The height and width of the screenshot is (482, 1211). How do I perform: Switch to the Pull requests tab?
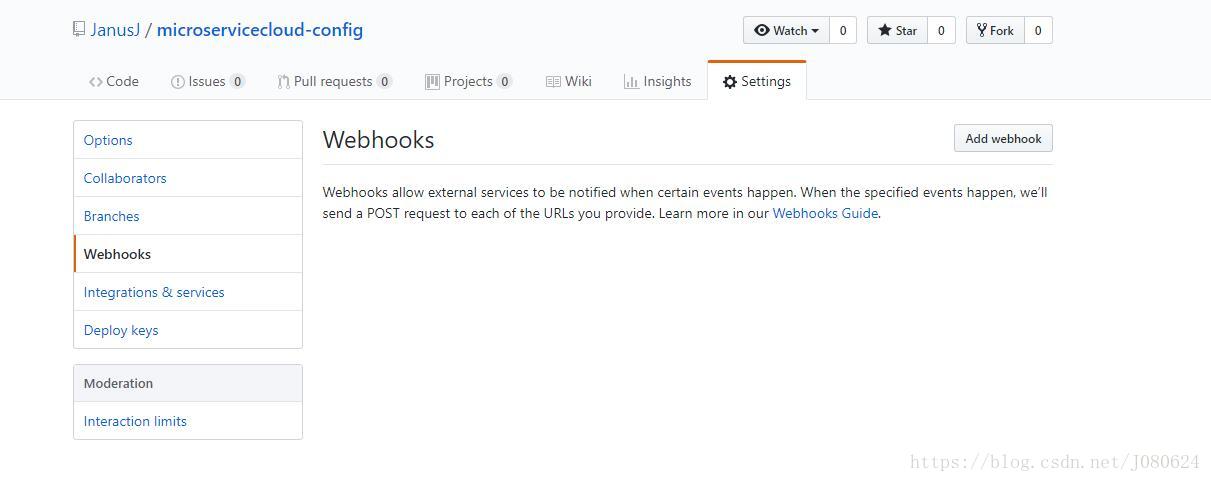coord(335,81)
